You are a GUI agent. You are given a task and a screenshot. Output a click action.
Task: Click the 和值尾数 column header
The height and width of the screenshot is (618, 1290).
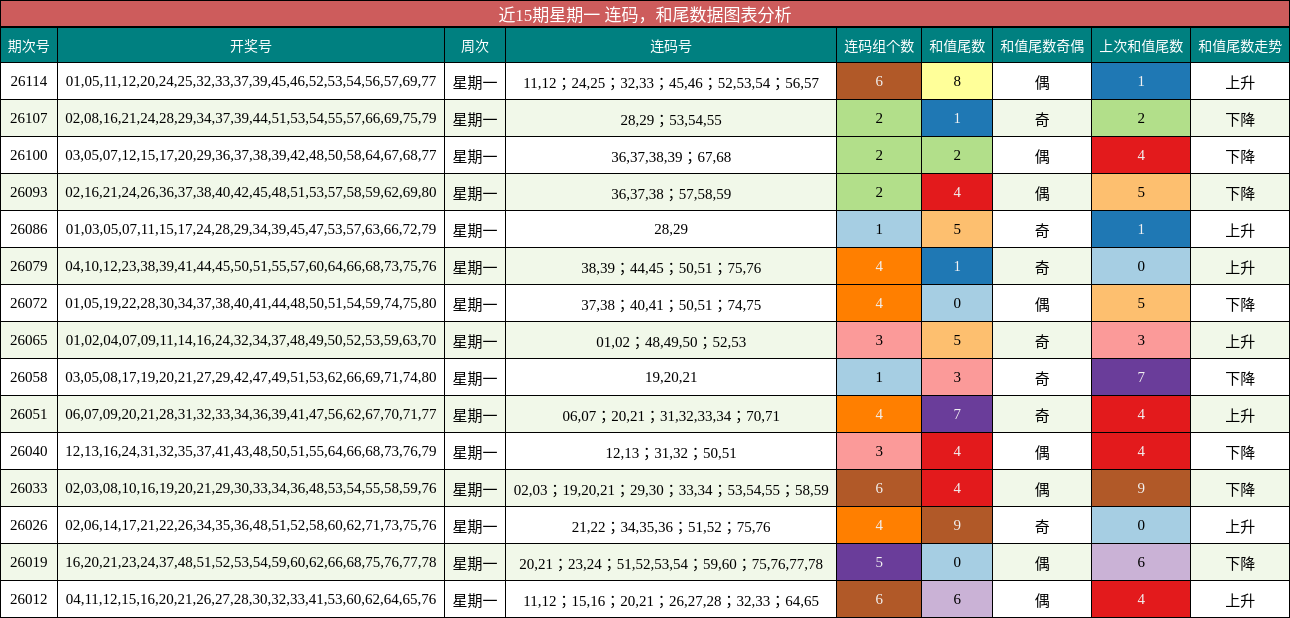click(x=957, y=45)
